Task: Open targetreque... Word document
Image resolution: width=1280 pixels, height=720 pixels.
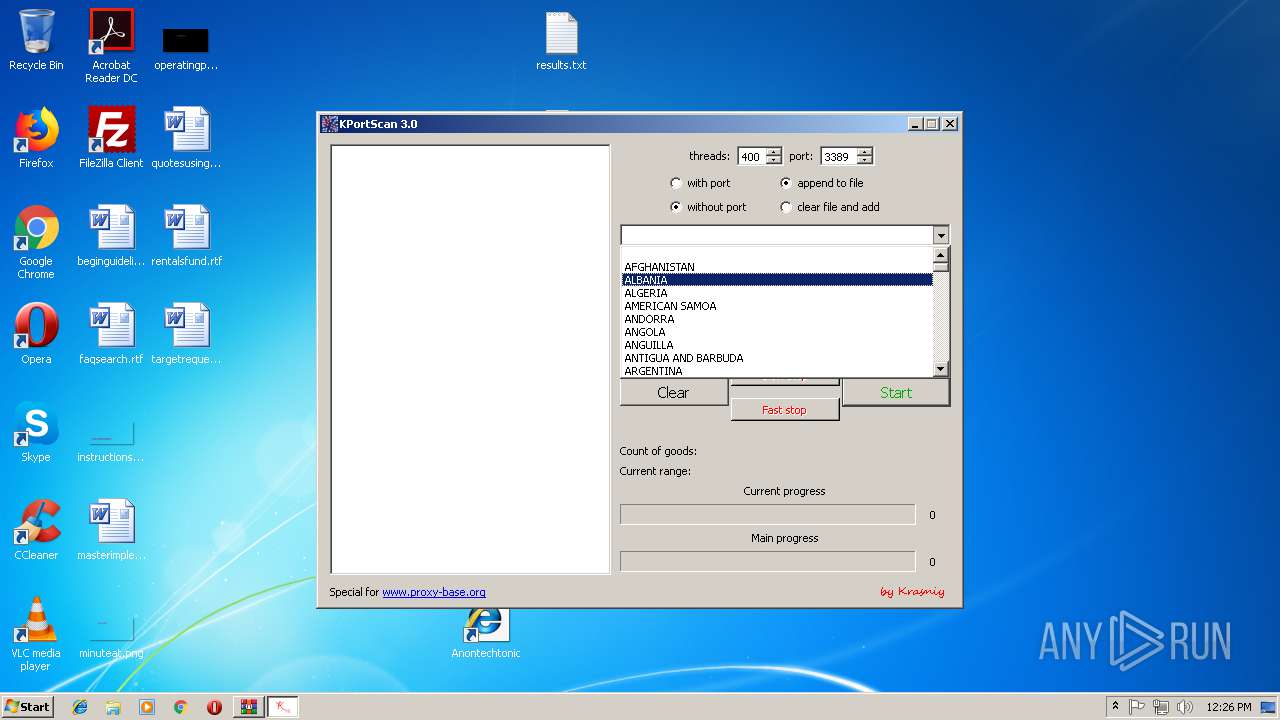Action: [x=186, y=334]
